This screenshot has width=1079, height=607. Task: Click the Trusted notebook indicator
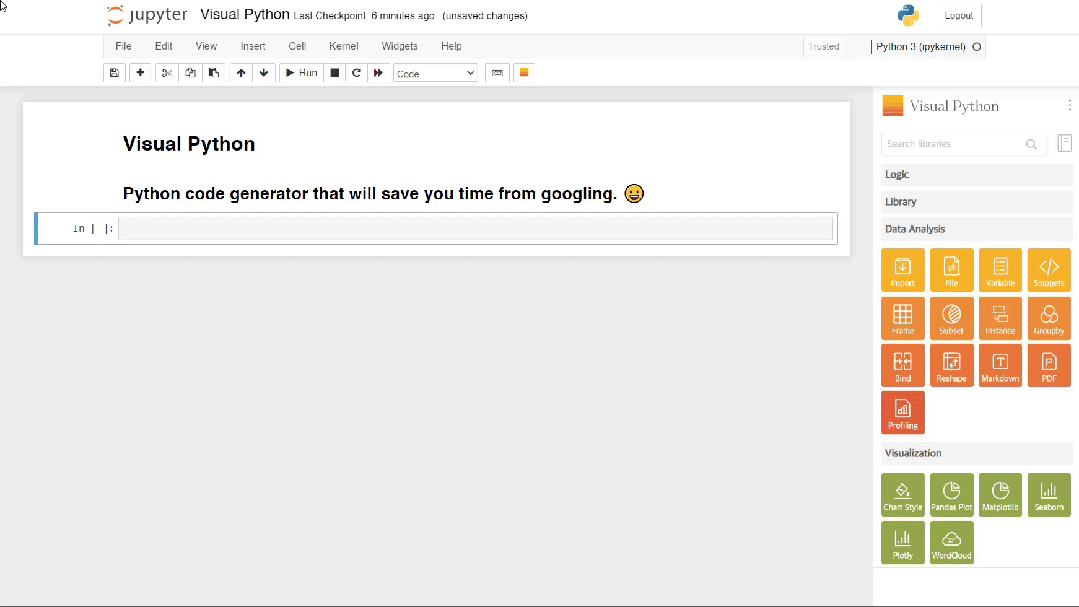tap(824, 47)
